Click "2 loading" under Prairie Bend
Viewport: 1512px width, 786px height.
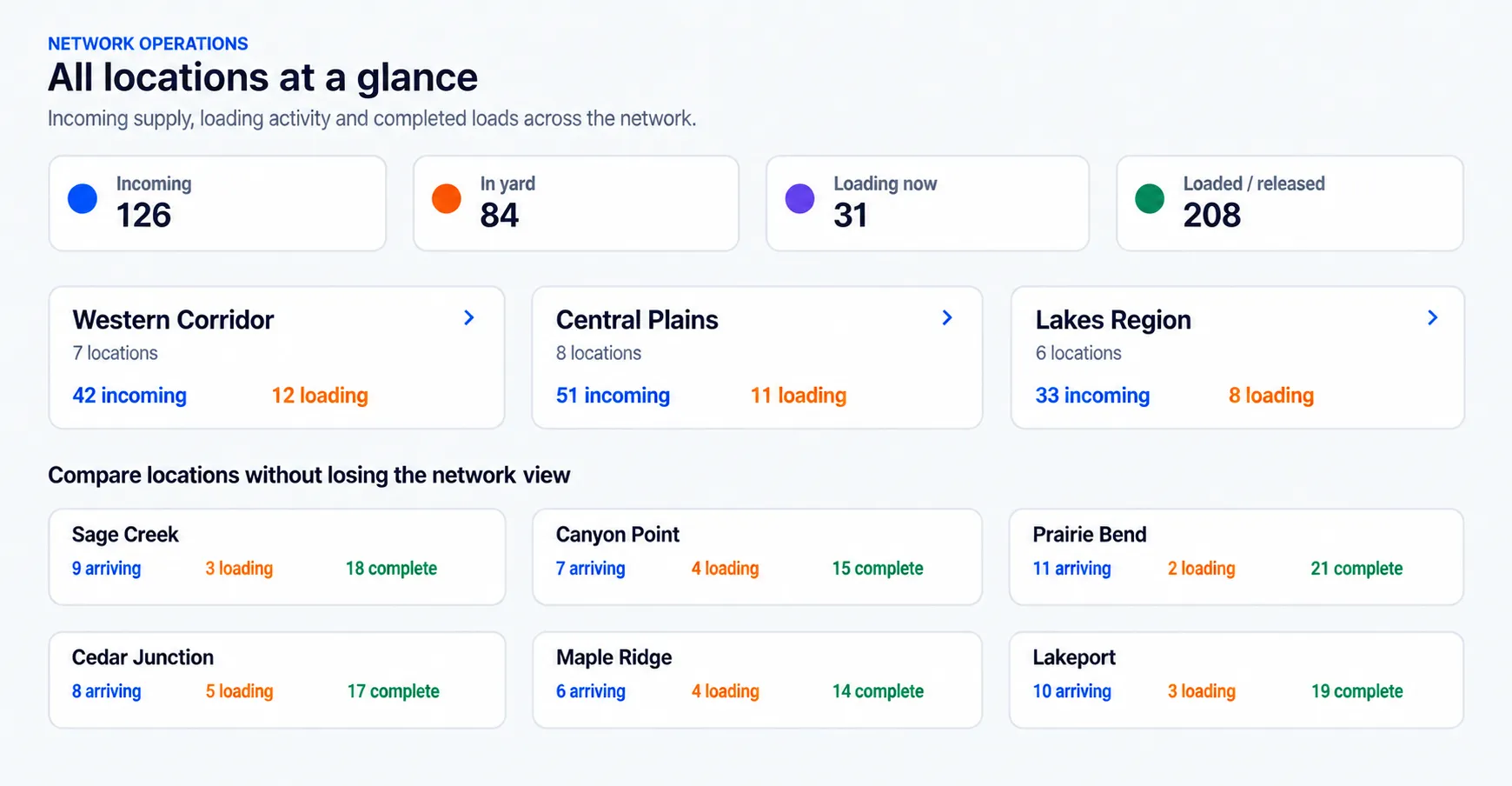click(1201, 569)
